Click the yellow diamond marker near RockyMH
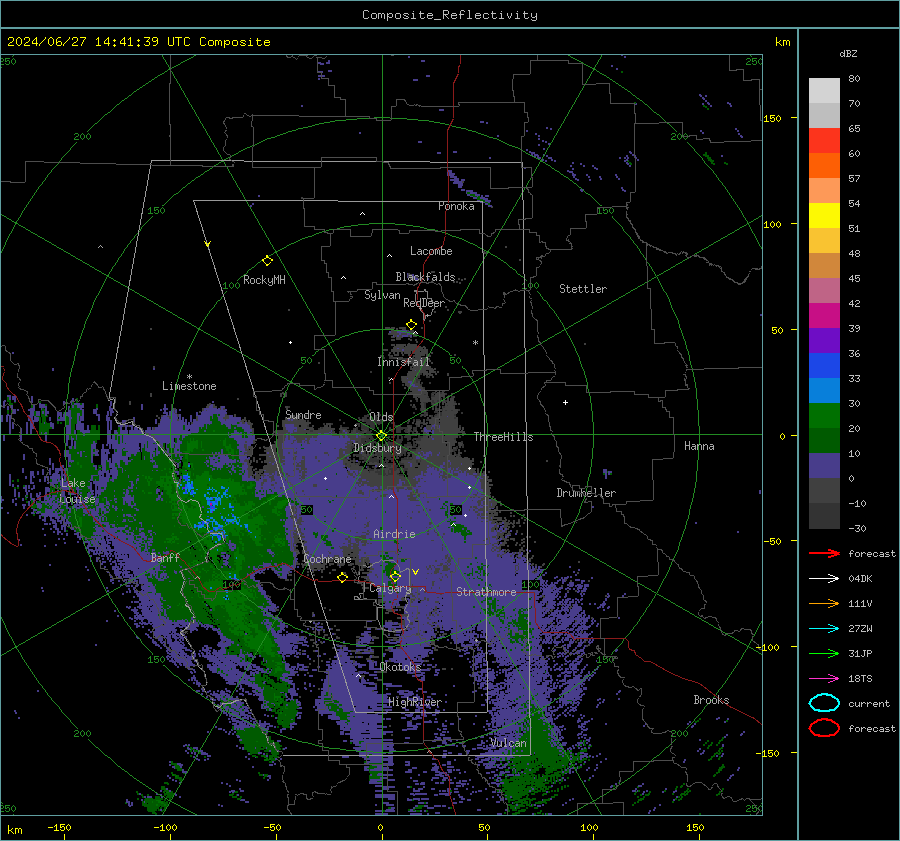This screenshot has width=900, height=841. (x=267, y=261)
